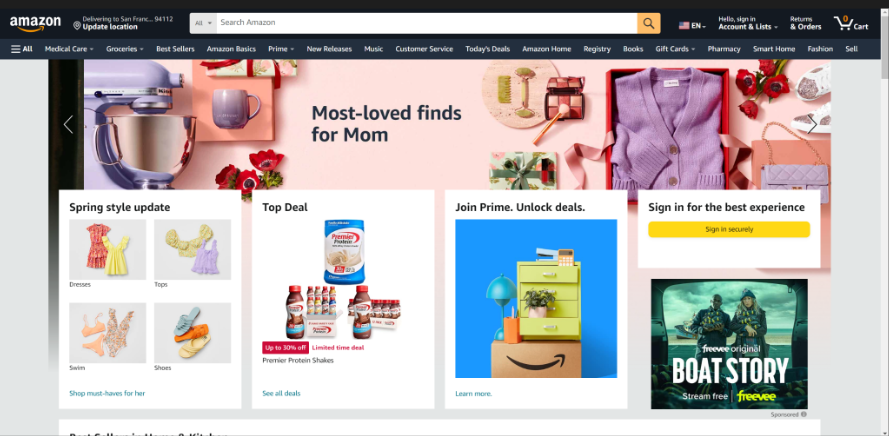The height and width of the screenshot is (436, 889).
Task: Click the page vertical scrollbar
Action: point(884,222)
